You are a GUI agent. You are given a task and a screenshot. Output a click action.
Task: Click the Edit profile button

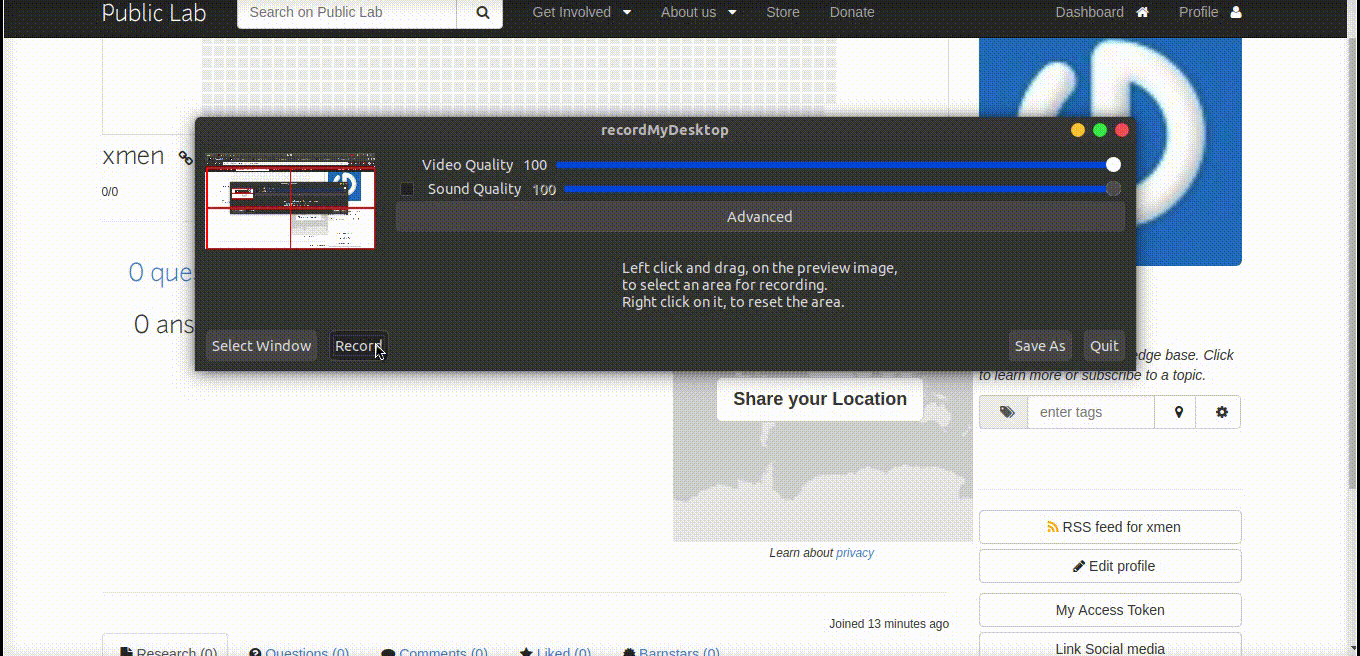coord(1110,566)
